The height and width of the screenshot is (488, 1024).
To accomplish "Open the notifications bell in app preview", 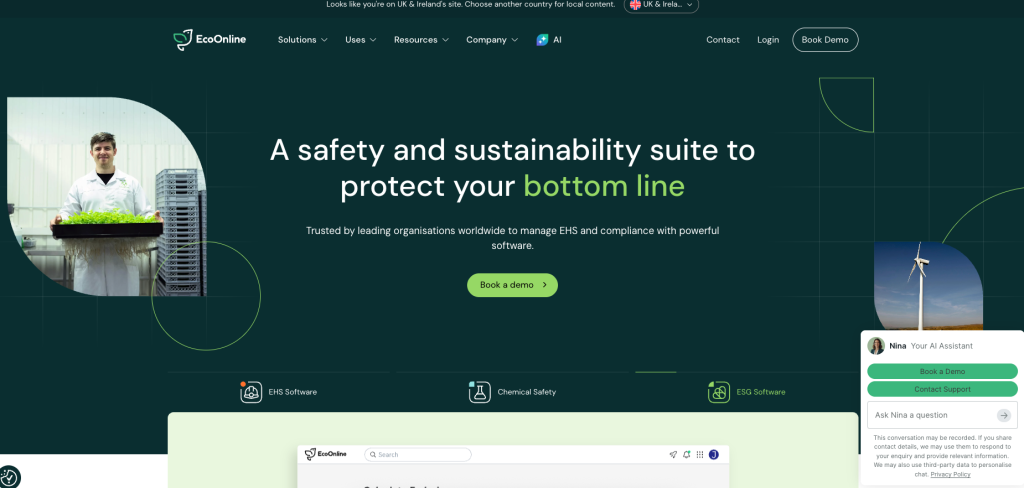I will 686,455.
